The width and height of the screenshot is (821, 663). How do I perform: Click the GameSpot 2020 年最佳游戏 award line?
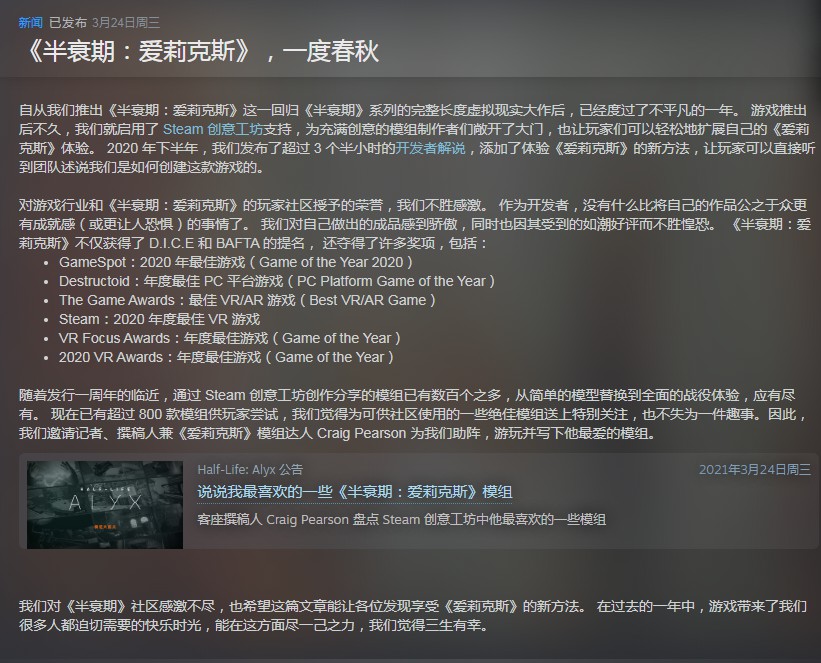click(x=236, y=262)
